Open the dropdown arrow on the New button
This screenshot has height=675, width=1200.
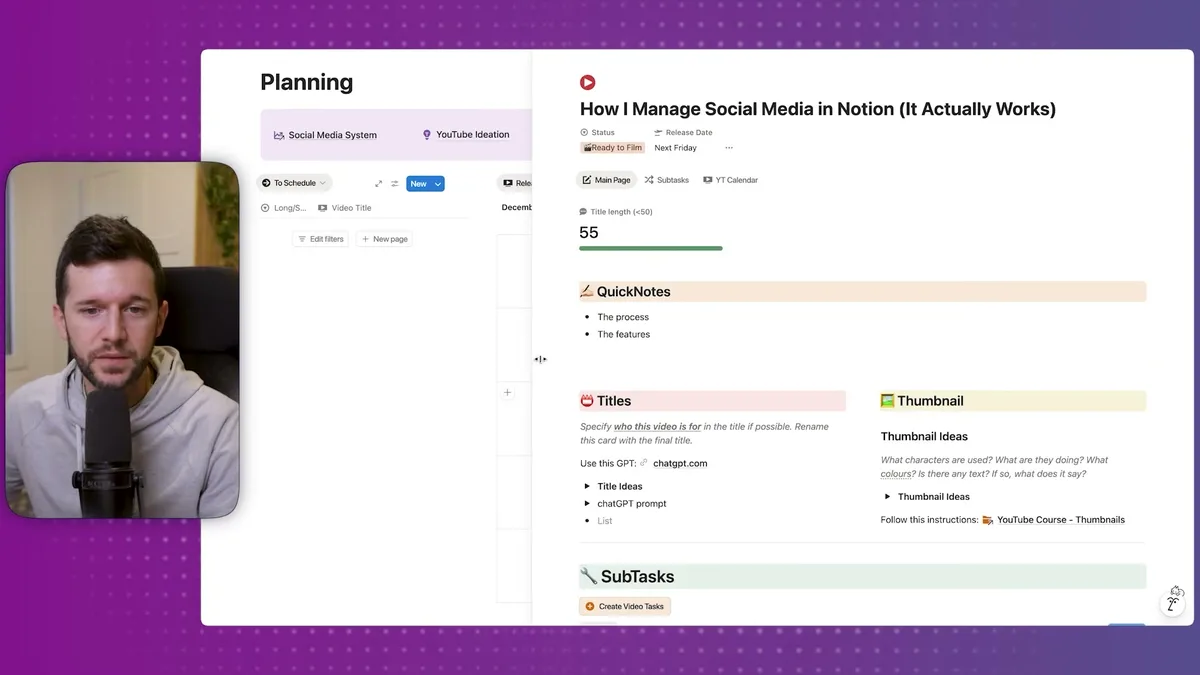[436, 183]
